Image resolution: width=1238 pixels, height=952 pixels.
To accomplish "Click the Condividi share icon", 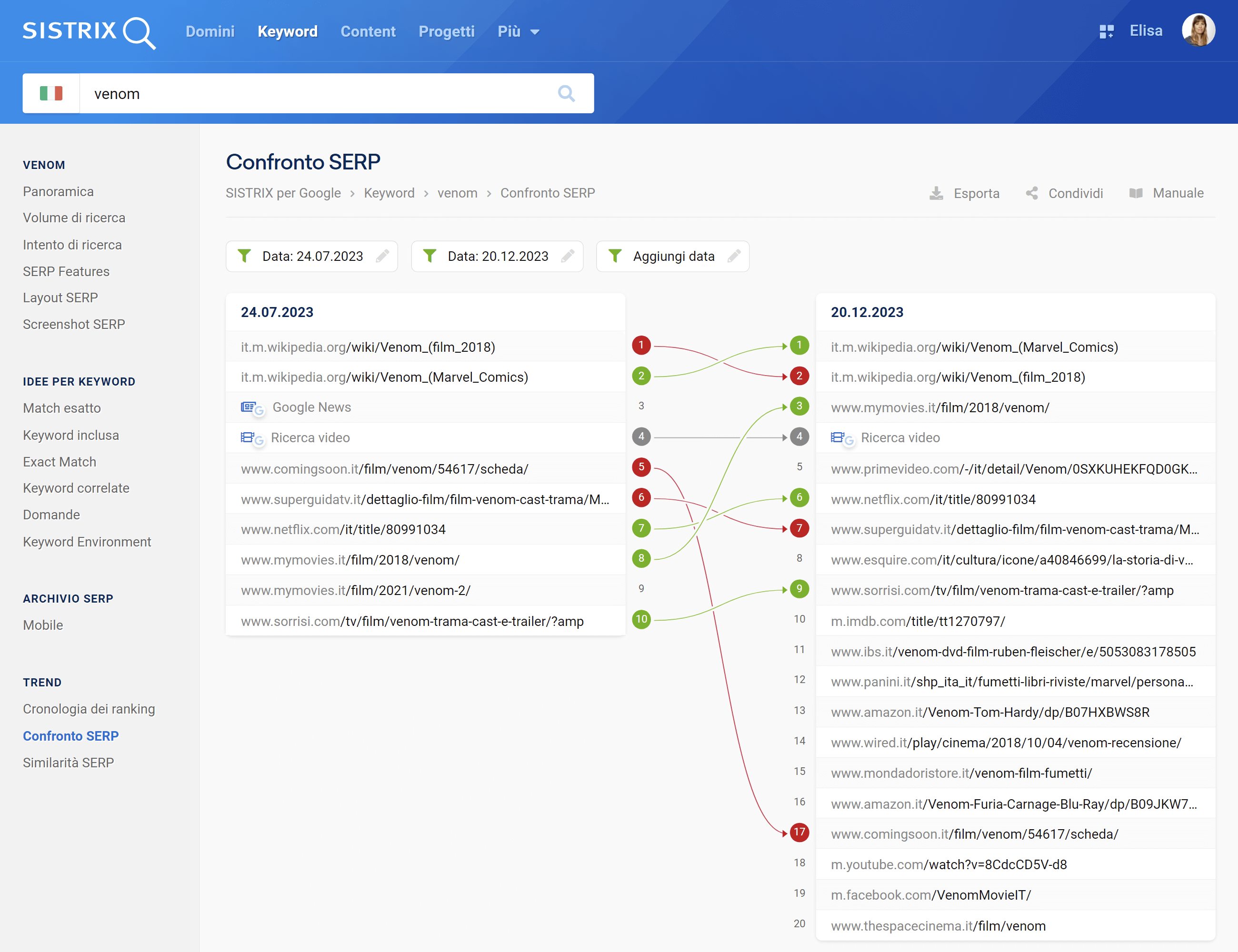I will click(1032, 194).
